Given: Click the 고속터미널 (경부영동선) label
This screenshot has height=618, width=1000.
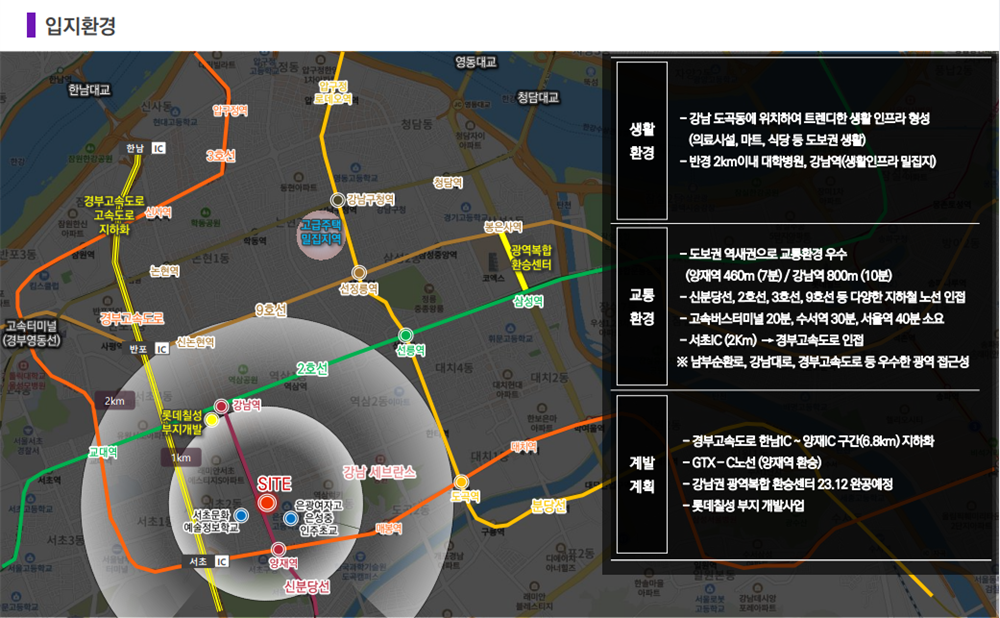Looking at the screenshot, I should [x=32, y=333].
